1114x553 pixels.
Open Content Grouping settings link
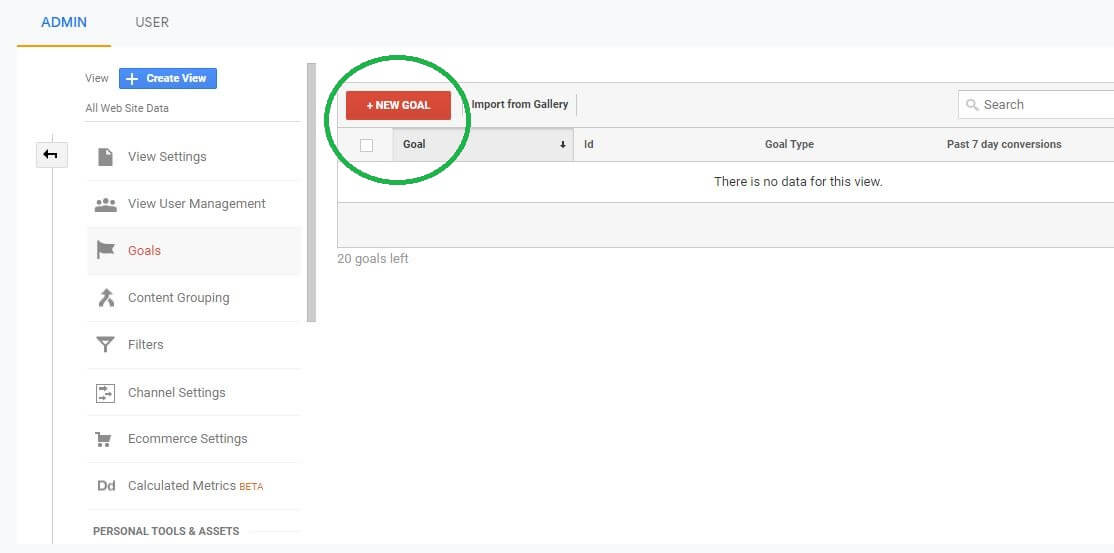click(178, 298)
